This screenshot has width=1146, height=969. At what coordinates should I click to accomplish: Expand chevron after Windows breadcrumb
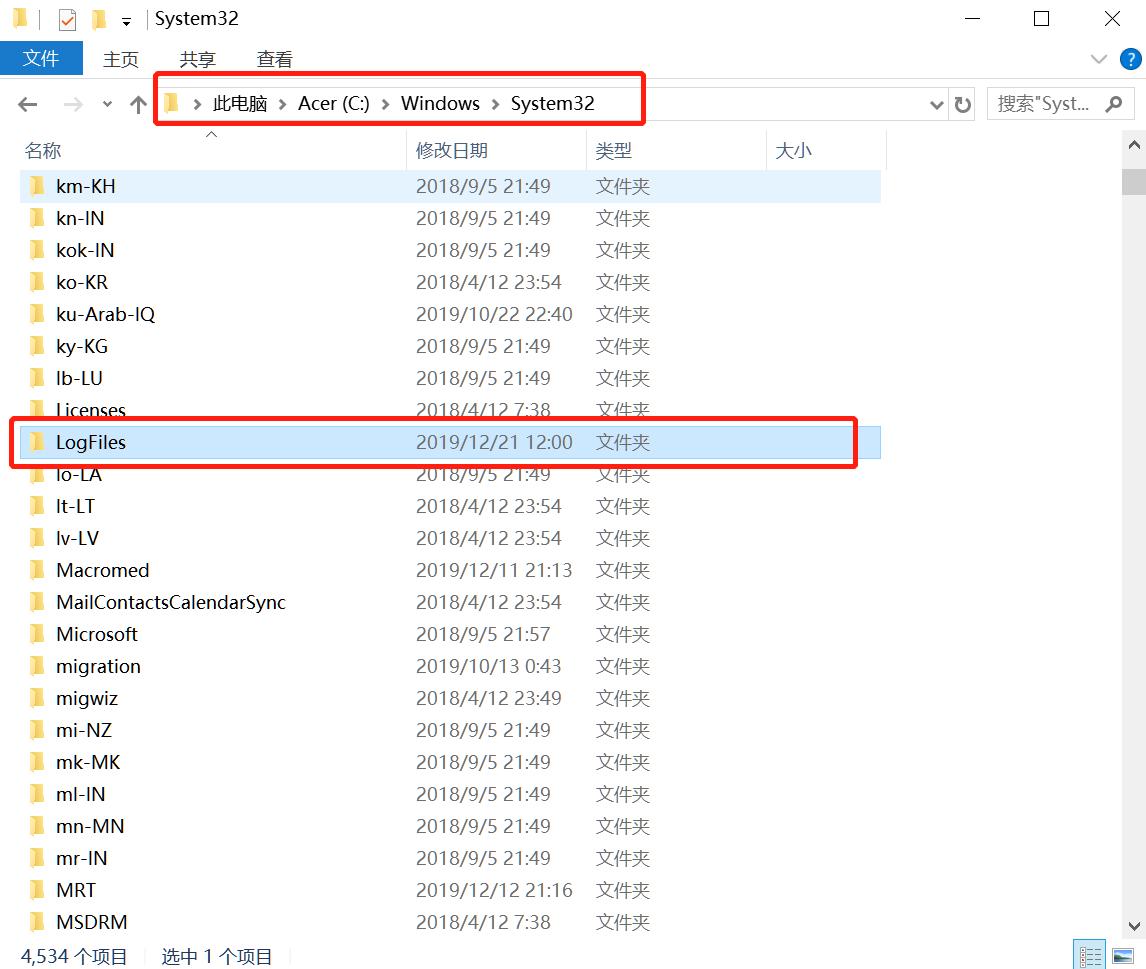pos(496,104)
